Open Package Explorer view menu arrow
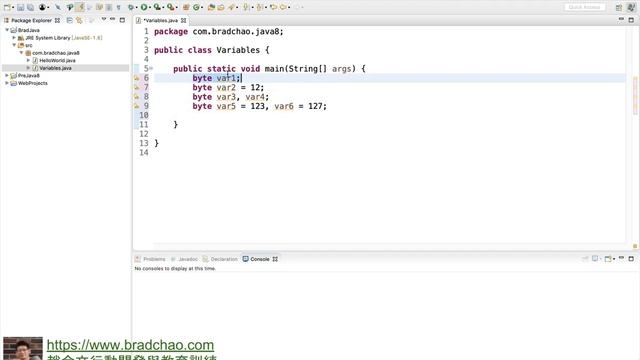The image size is (640, 360). 104,19
